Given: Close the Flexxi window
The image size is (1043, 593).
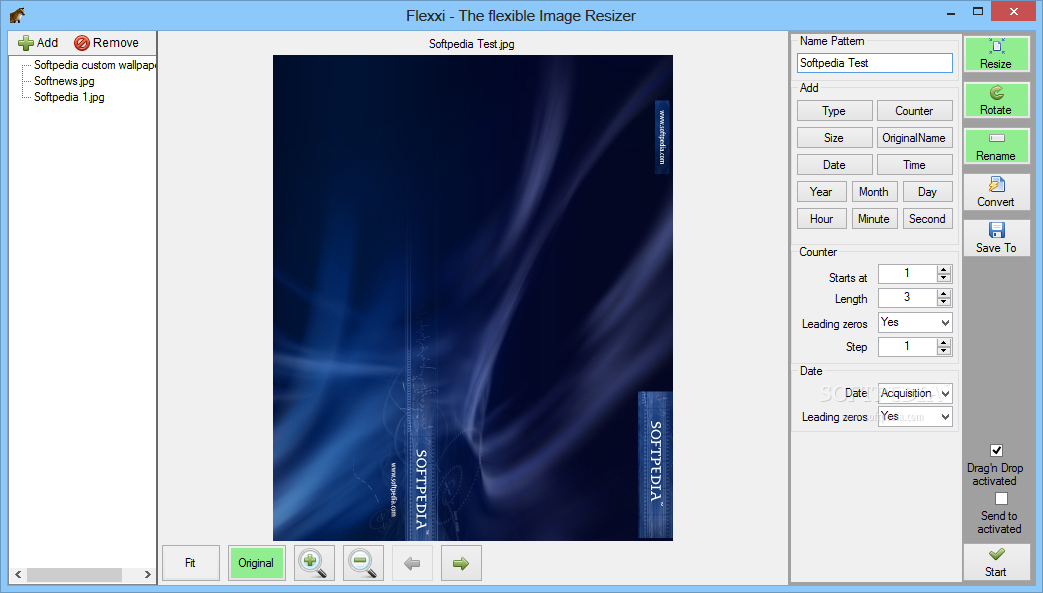Looking at the screenshot, I should [x=1014, y=11].
